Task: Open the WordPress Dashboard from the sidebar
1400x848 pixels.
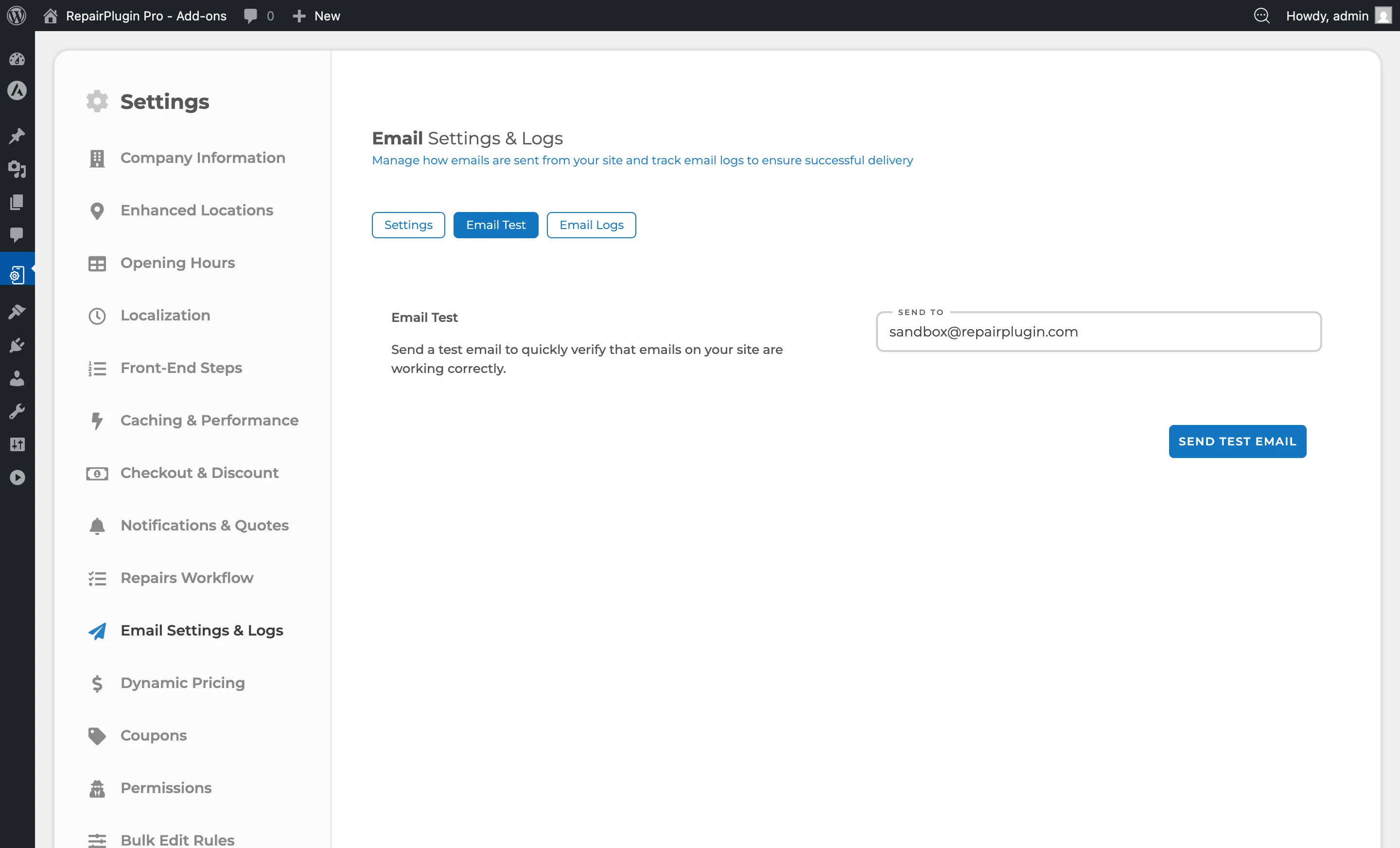Action: (17, 59)
